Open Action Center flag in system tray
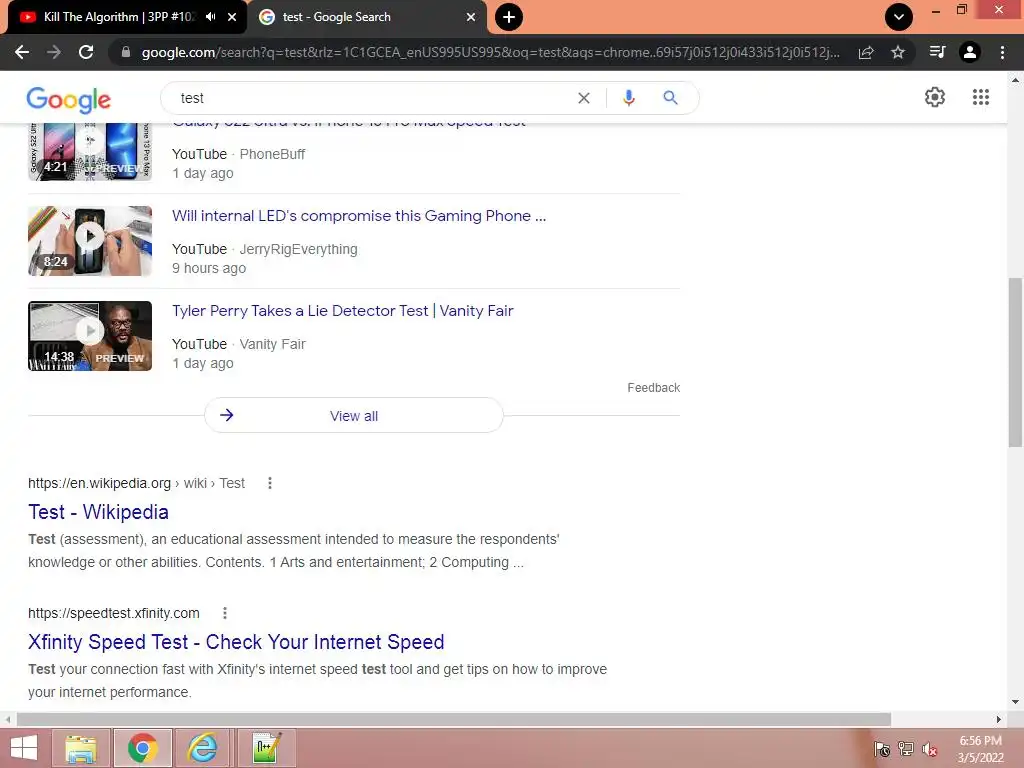Image resolution: width=1024 pixels, height=768 pixels. click(882, 749)
